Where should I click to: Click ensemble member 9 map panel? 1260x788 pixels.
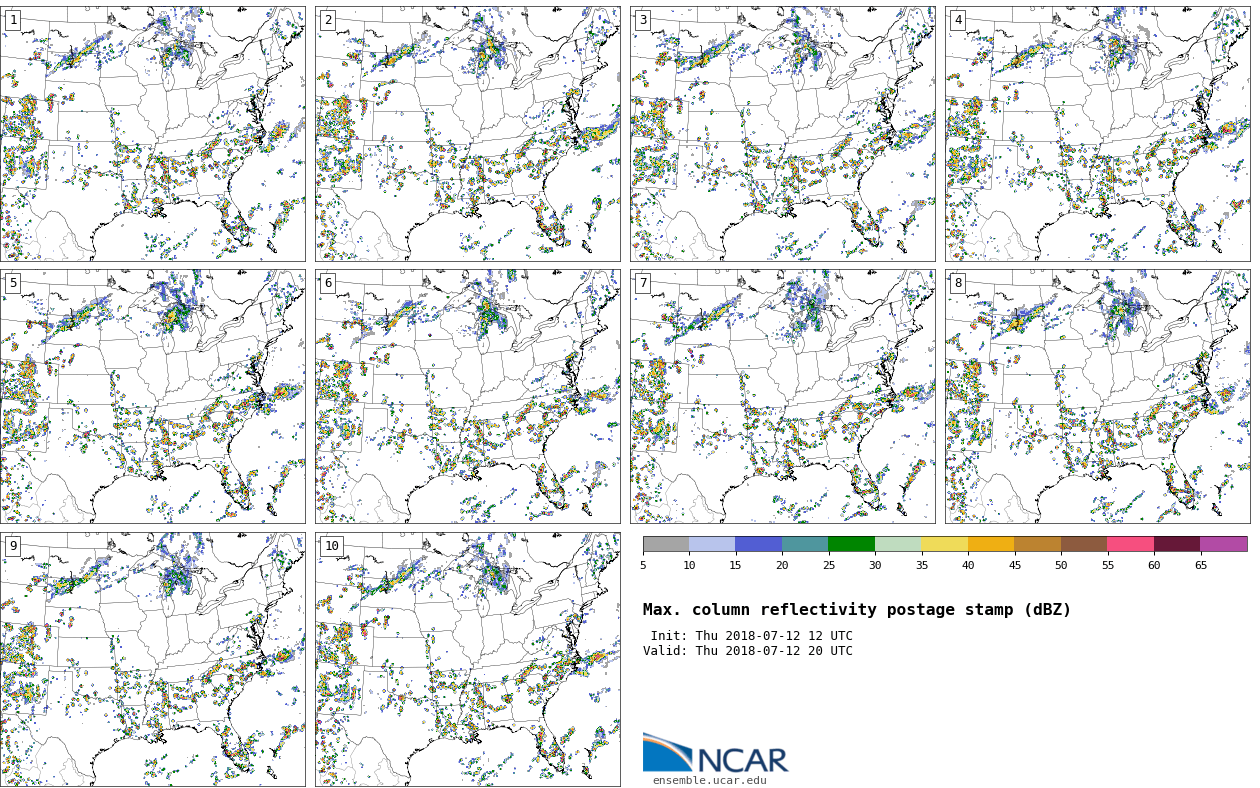(153, 659)
